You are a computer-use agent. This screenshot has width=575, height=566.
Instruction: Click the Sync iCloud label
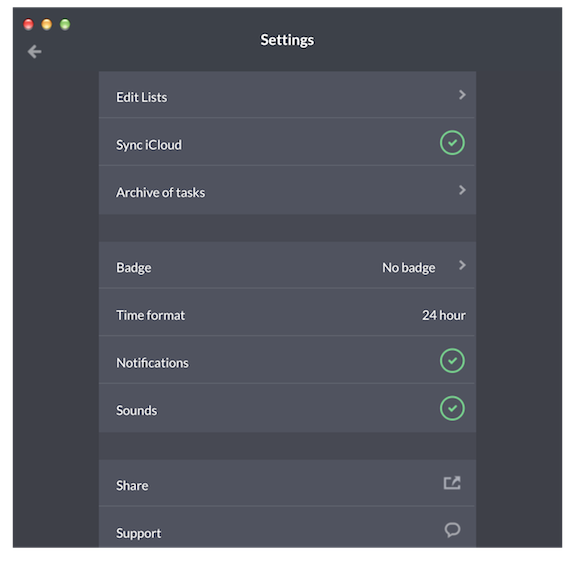point(149,145)
